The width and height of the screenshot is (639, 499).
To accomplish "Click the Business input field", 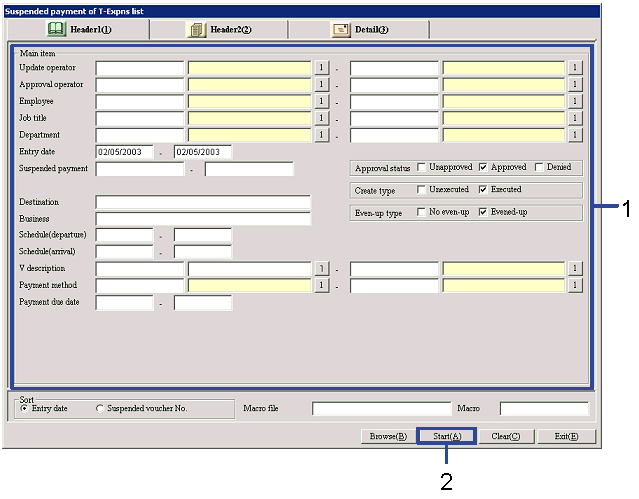I will pyautogui.click(x=203, y=219).
